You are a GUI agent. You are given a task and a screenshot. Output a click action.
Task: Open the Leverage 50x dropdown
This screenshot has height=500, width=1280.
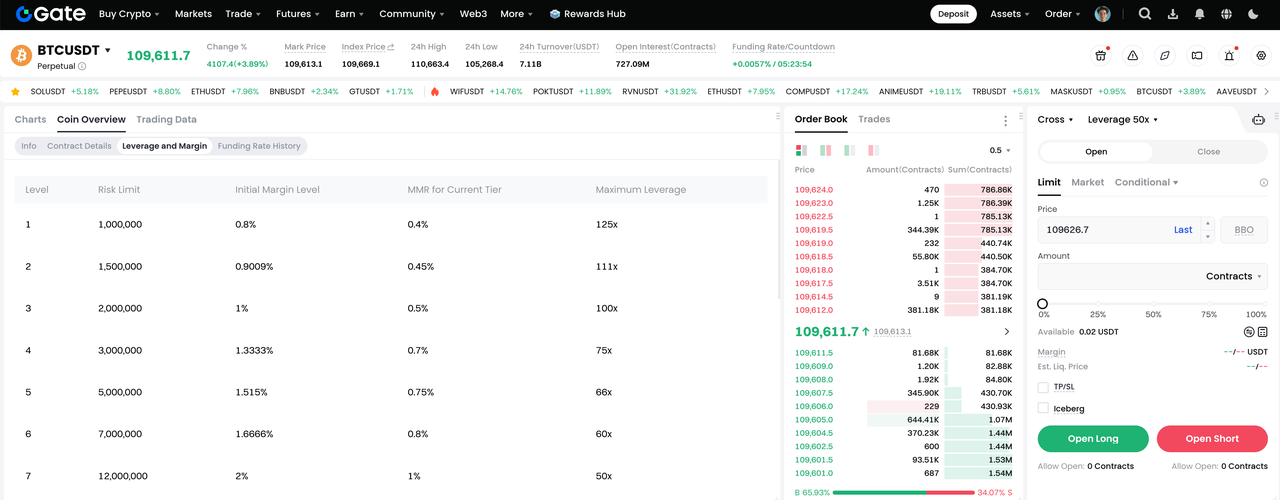click(x=1122, y=120)
